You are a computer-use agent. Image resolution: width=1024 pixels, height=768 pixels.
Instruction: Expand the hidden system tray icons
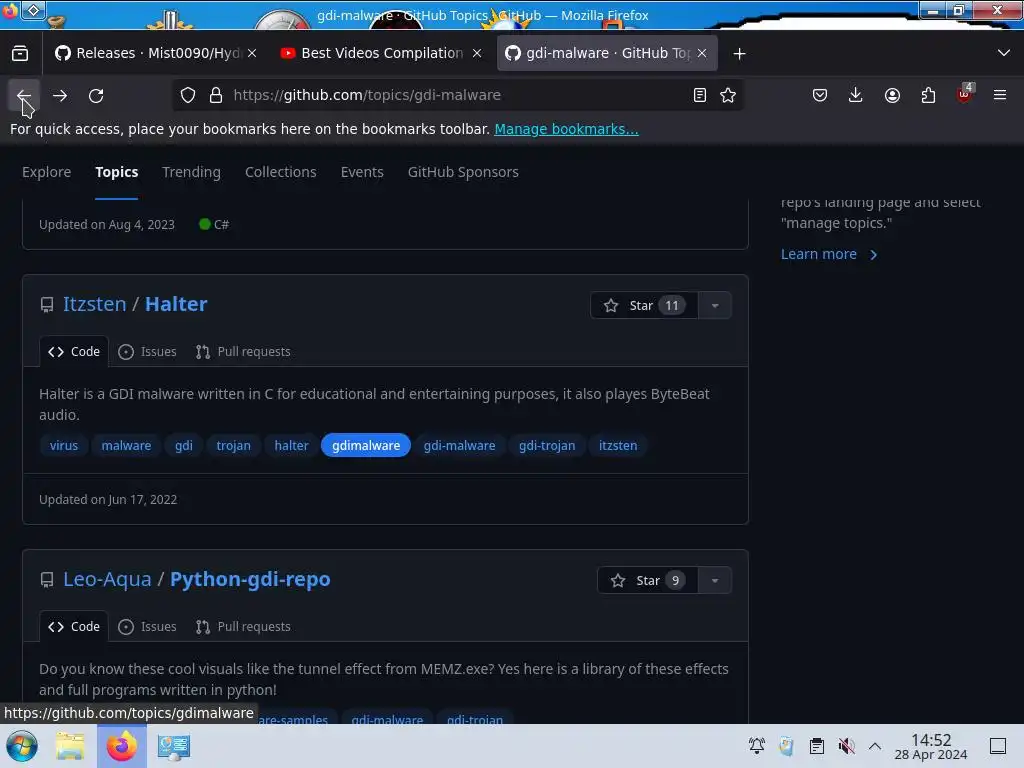pos(874,746)
